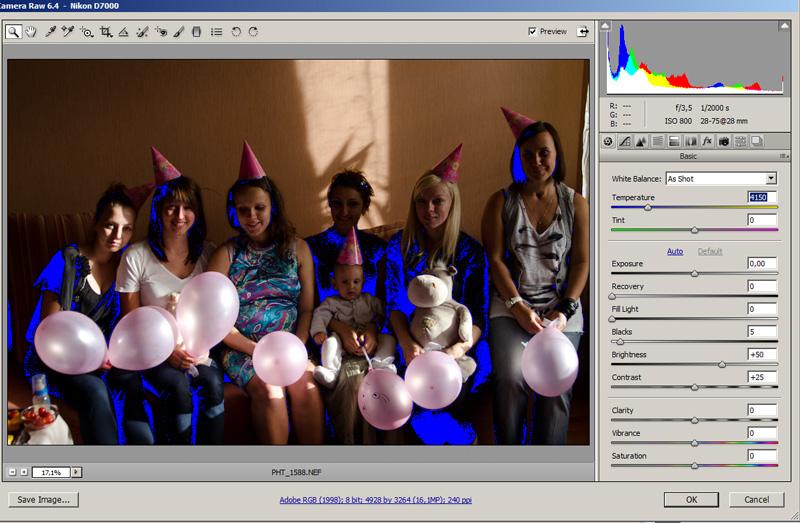Adjust the Clarity slider handle
Viewport: 800px width, 523px height.
tap(694, 420)
